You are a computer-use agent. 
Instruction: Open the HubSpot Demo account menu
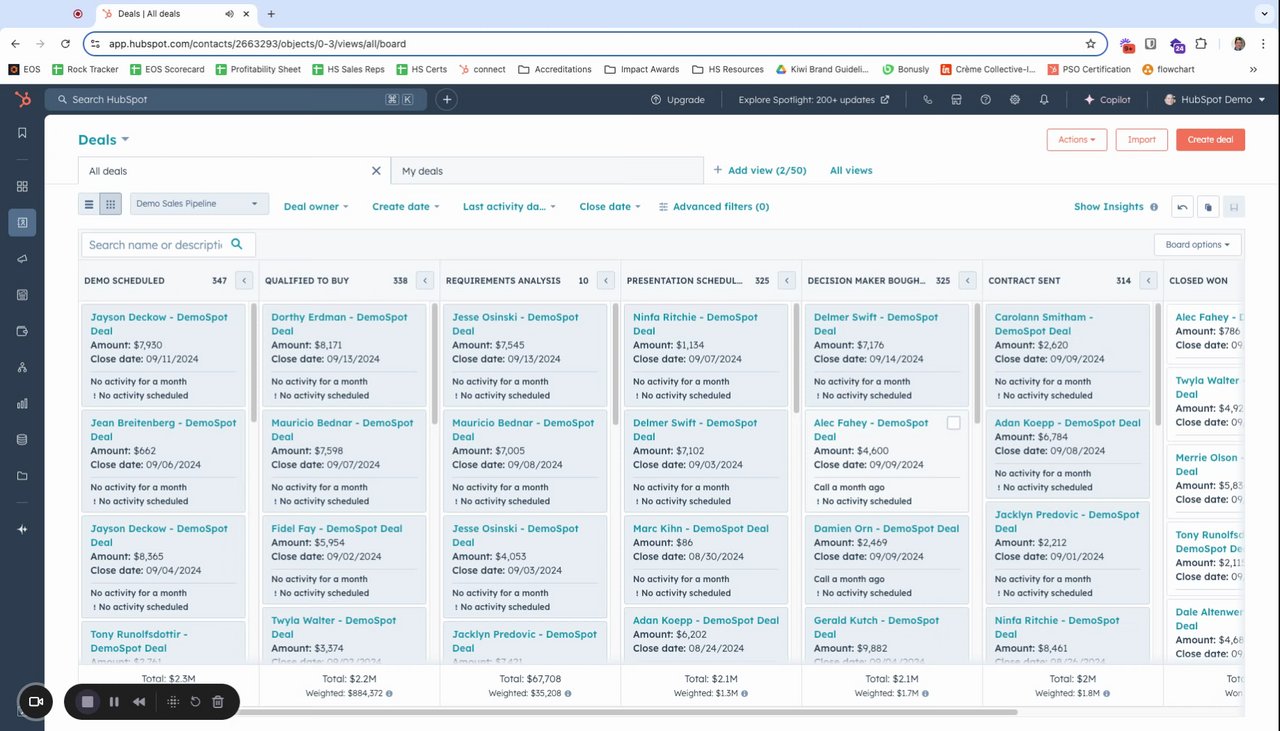1215,100
